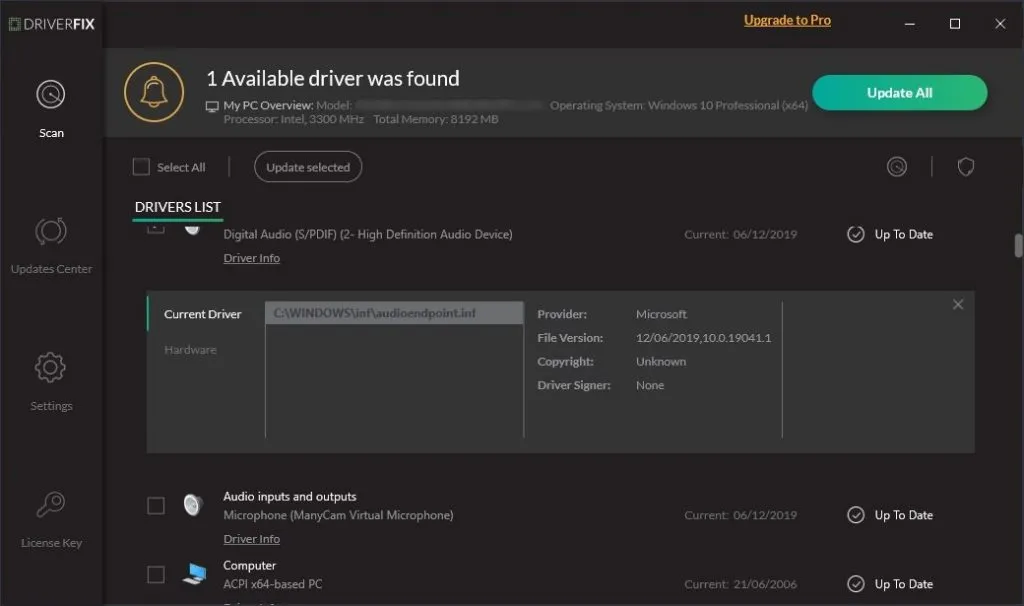Enable the Select All checkbox
The height and width of the screenshot is (606, 1024).
pos(140,167)
